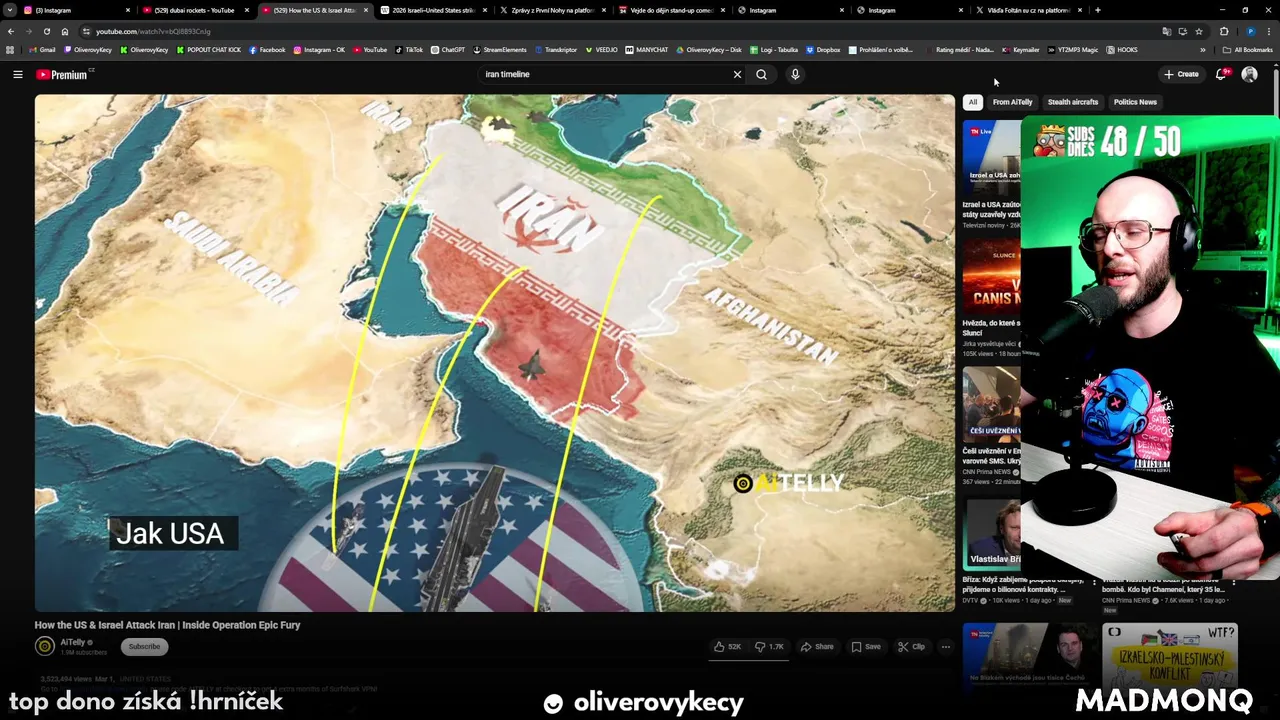
Task: Dislike the video with thumbs down
Action: tap(770, 646)
